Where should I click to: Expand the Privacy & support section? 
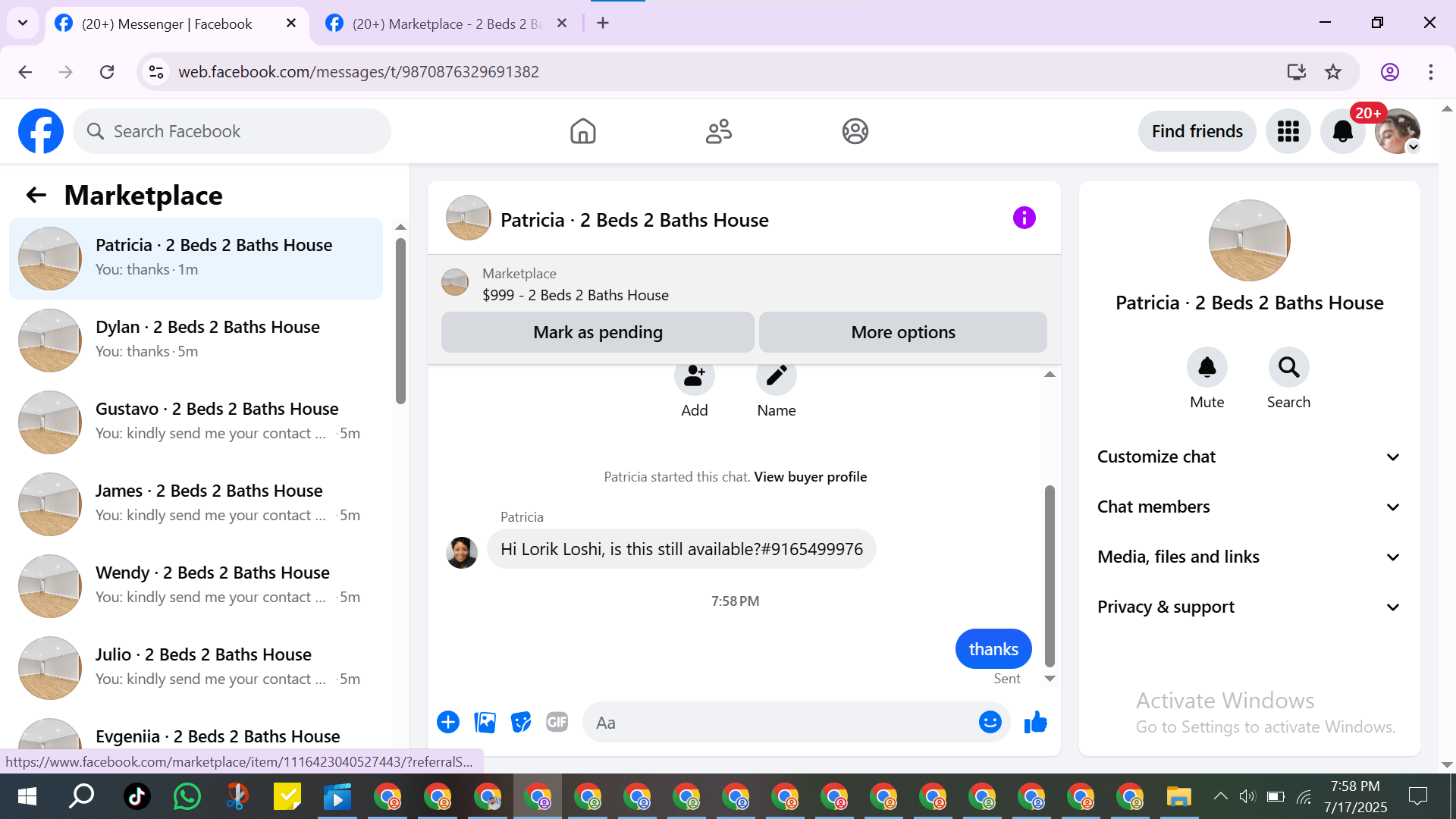pyautogui.click(x=1248, y=607)
